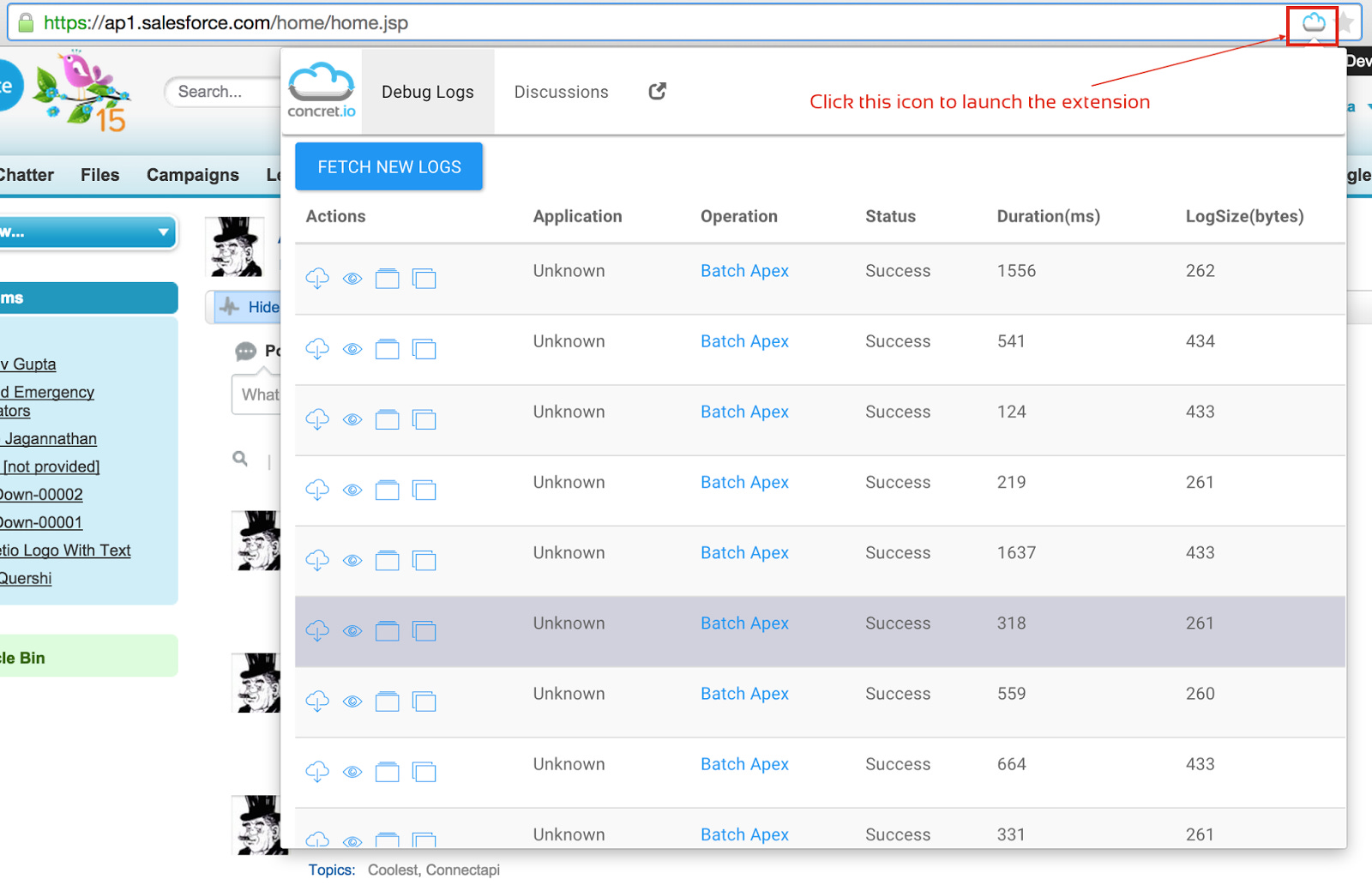Open log in new window icon for 318 ms row
This screenshot has width=1372, height=891.
[x=424, y=631]
